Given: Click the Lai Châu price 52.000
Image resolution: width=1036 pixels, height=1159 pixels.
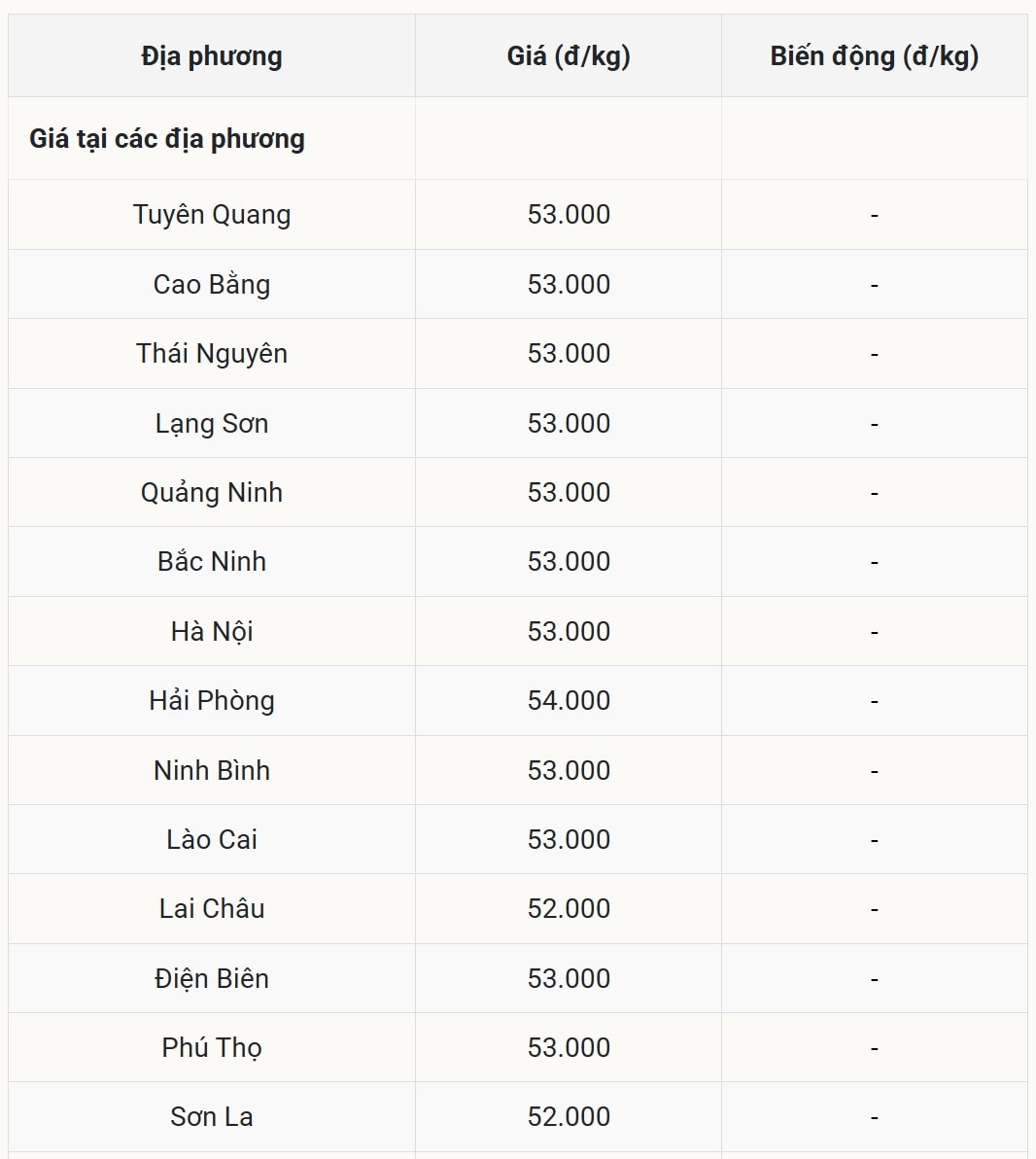Looking at the screenshot, I should pos(569,909).
